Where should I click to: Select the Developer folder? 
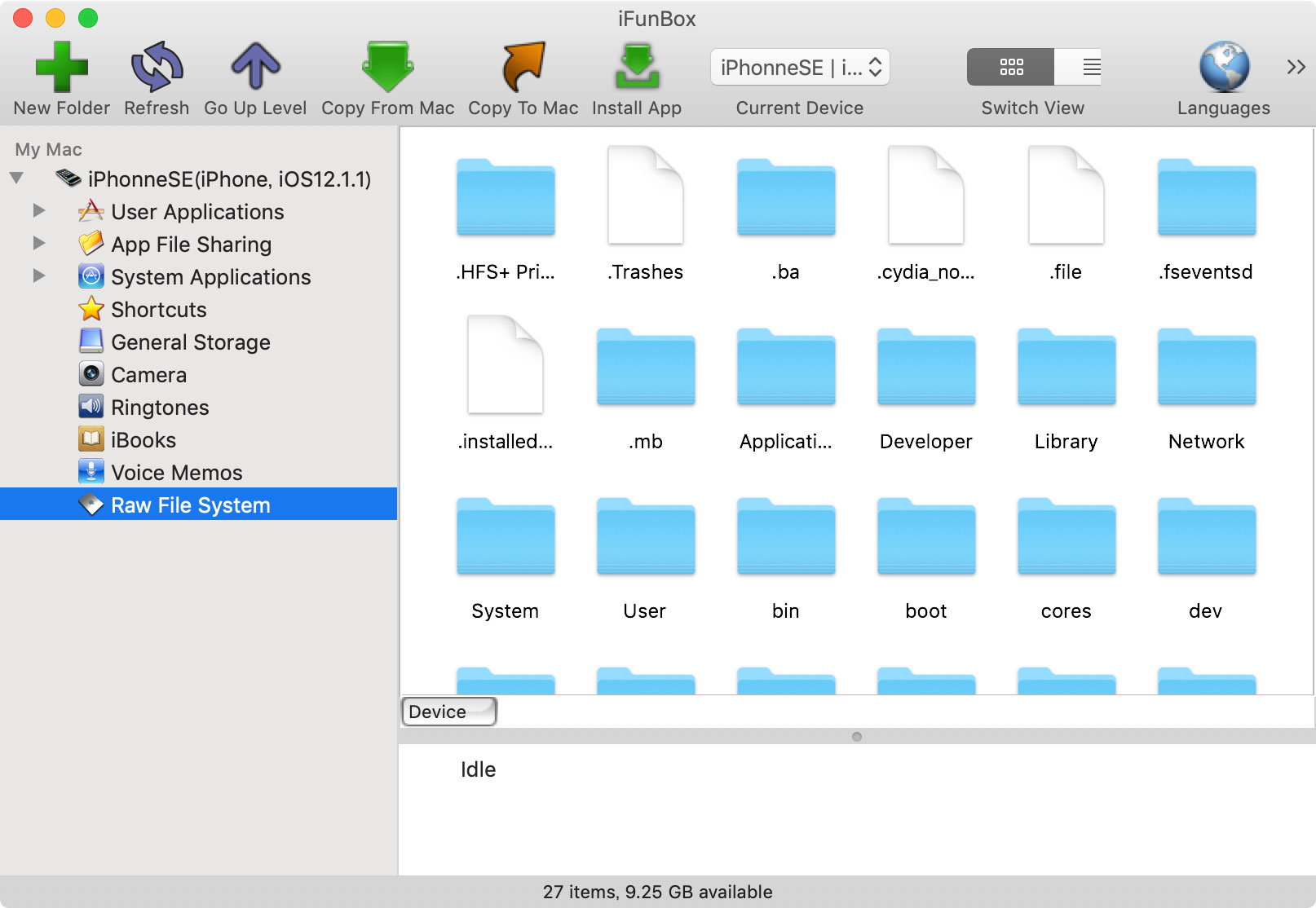pos(926,368)
